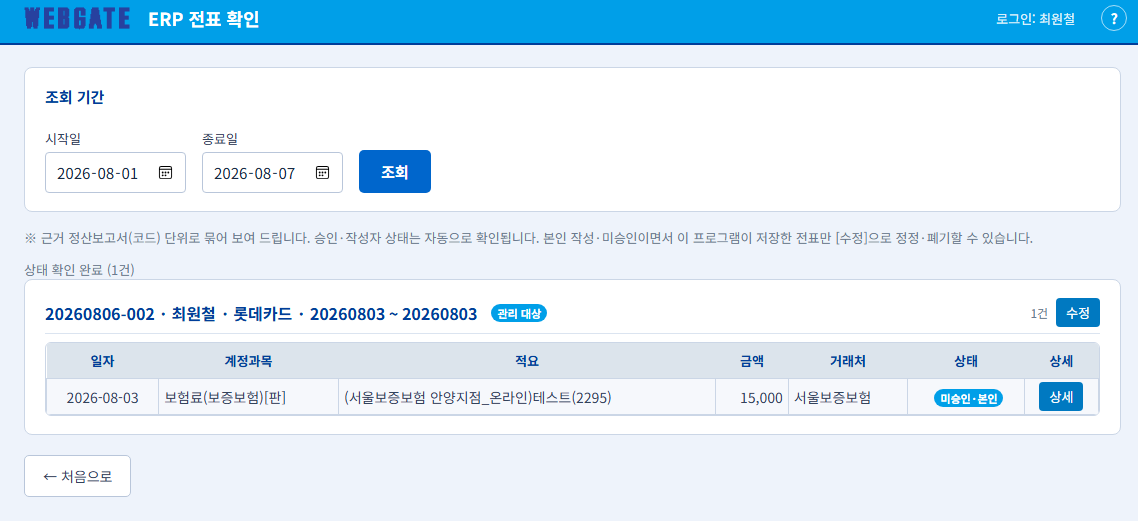Focus the 시작일 date field 2026-08-01
The image size is (1138, 521).
[x=115, y=173]
